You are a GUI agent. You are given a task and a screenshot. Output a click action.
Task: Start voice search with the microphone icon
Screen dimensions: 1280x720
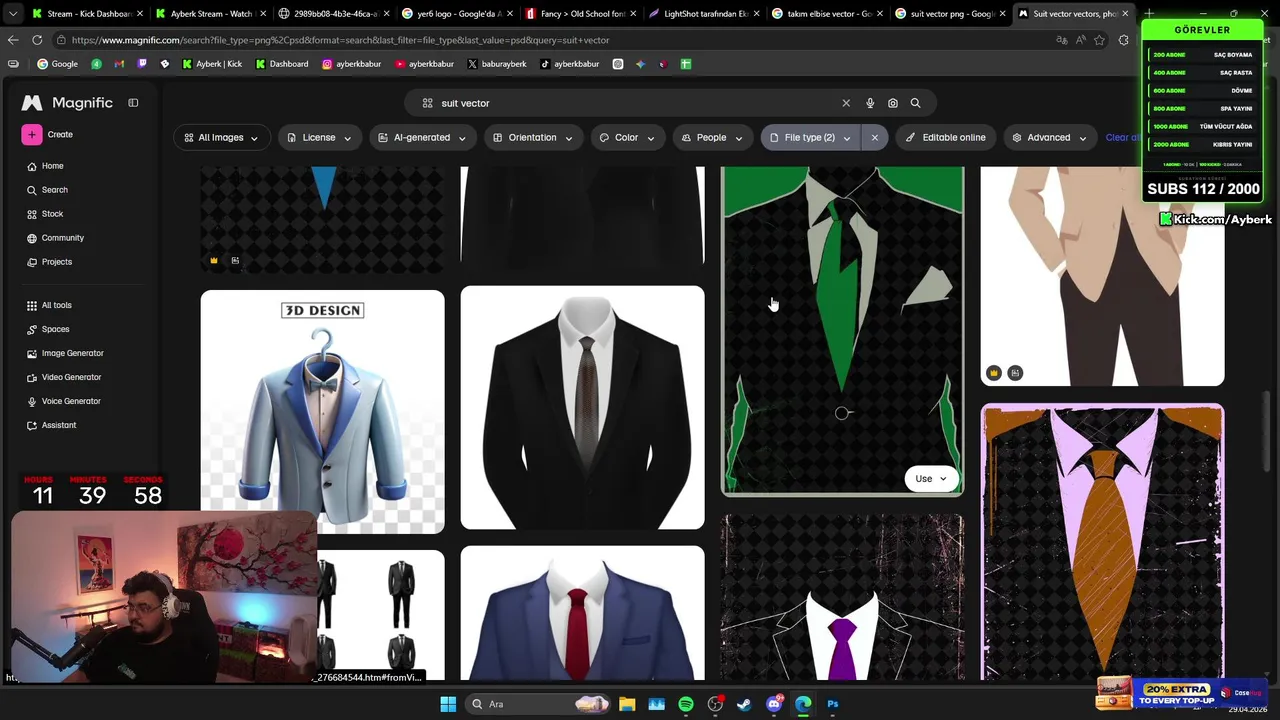[870, 103]
